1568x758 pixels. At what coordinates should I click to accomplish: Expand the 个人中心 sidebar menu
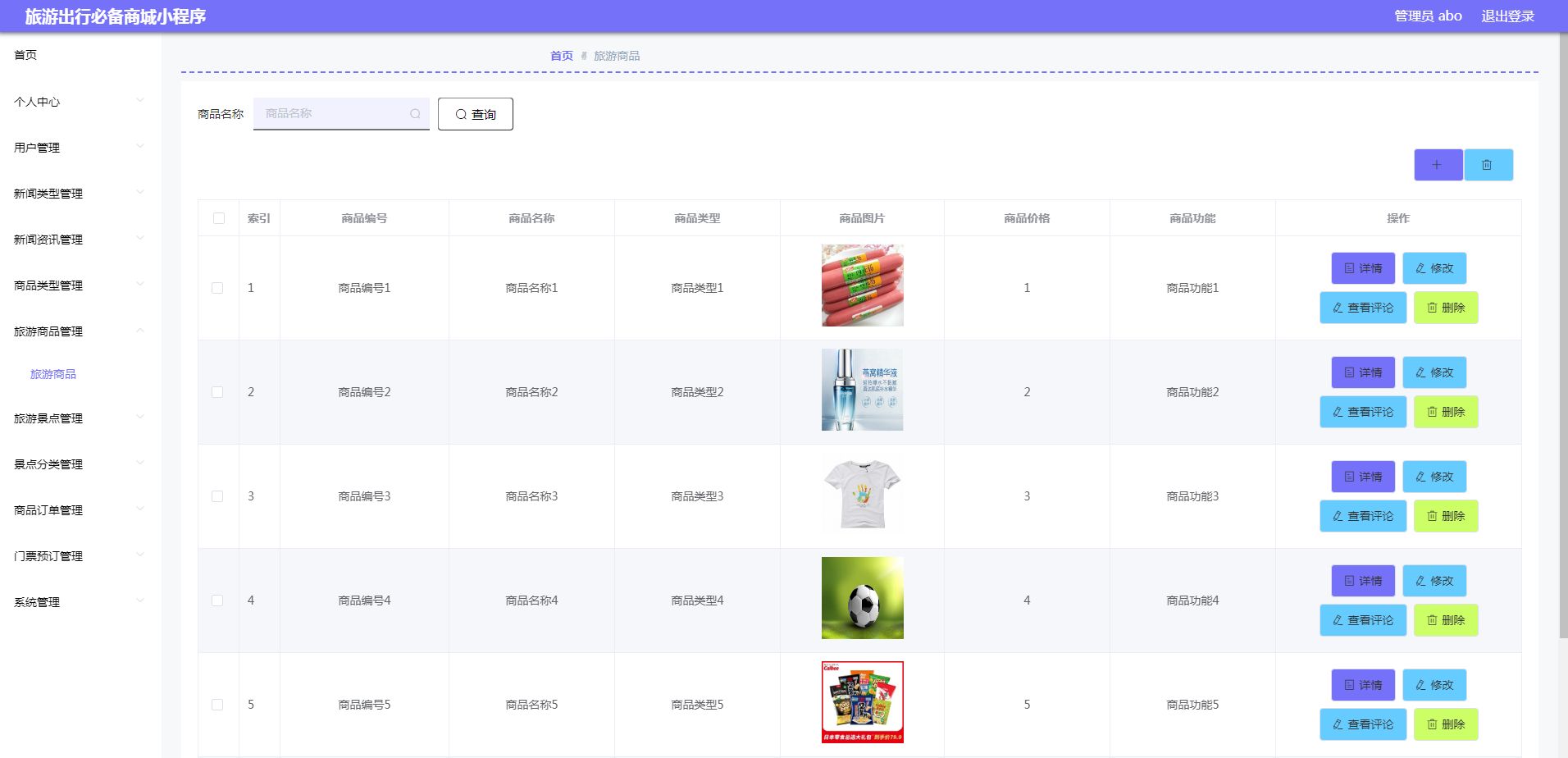click(x=80, y=102)
